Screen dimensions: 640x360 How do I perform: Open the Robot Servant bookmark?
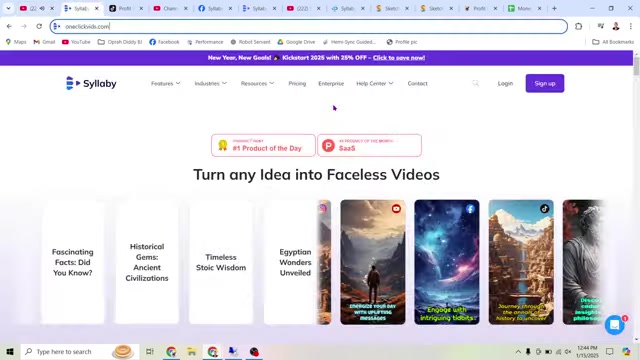[x=250, y=42]
